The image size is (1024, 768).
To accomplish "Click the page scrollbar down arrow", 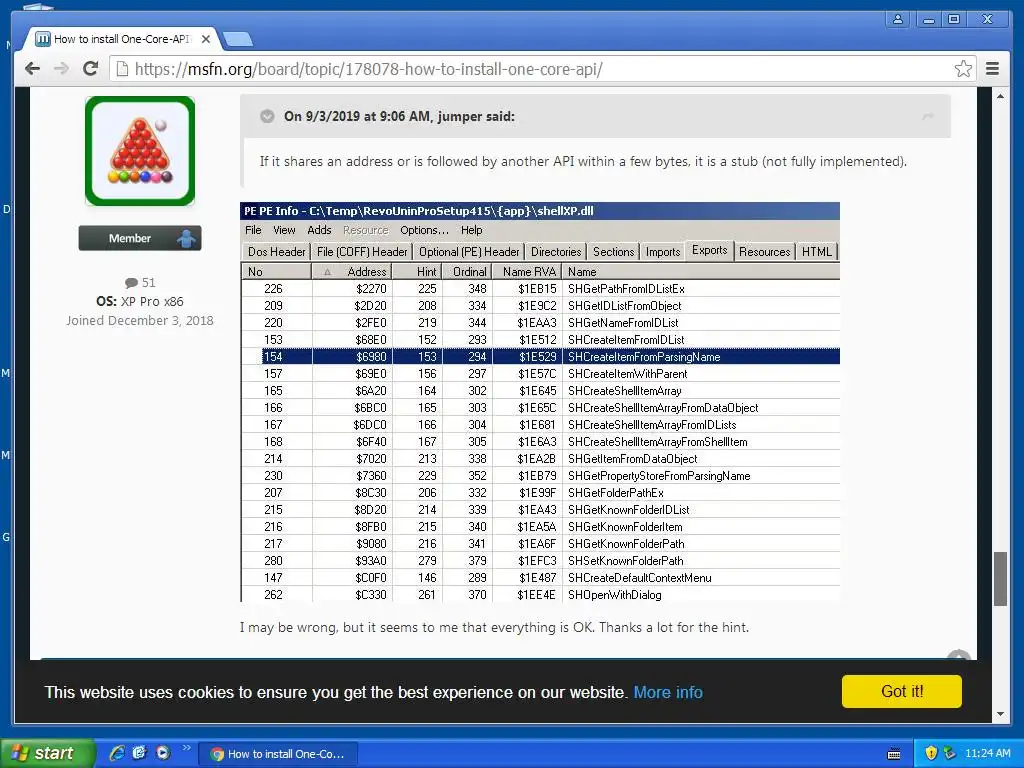I will coord(1000,714).
